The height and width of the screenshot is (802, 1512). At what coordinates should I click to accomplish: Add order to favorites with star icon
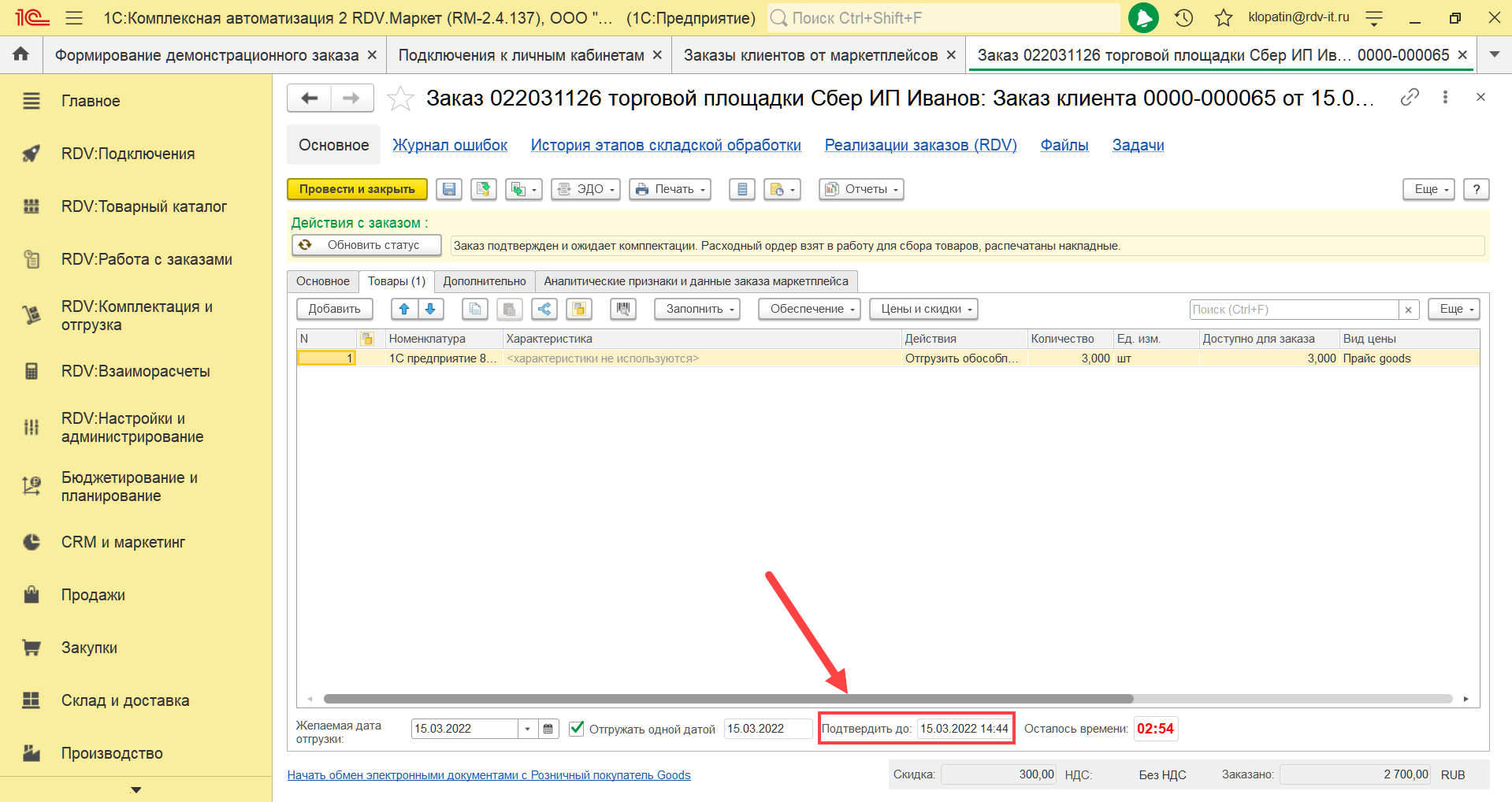pos(400,98)
